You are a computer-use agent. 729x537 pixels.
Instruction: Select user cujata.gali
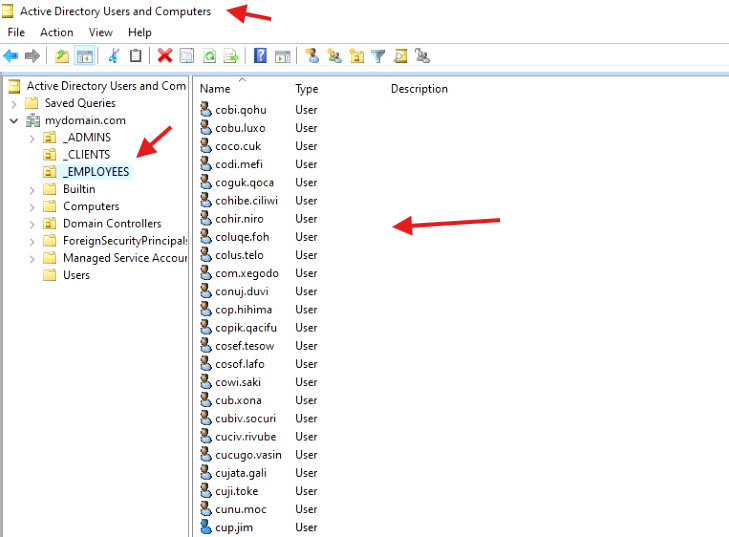point(241,473)
